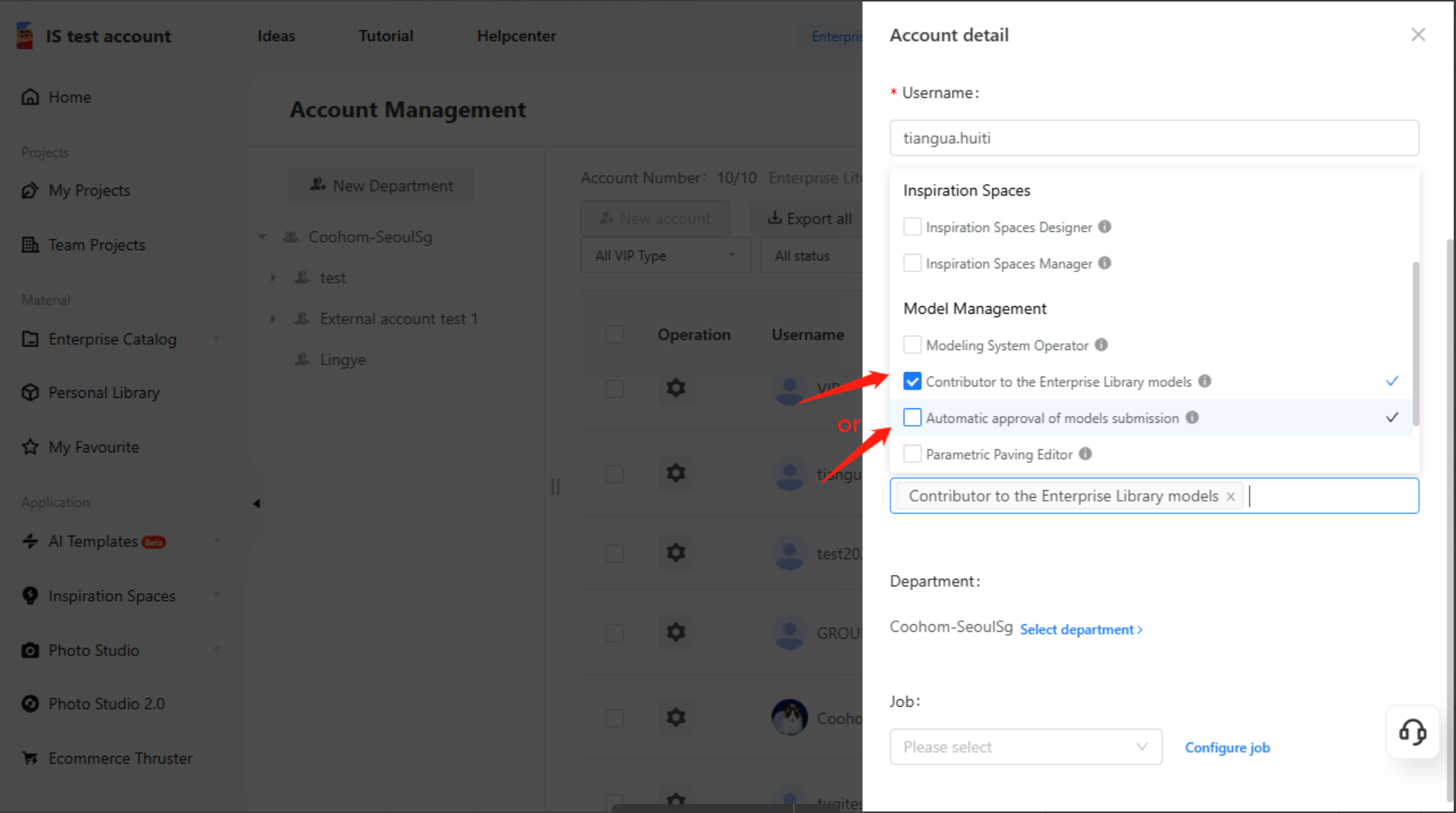Open the Job Please select dropdown
Viewport: 1456px width, 813px height.
[x=1025, y=747]
